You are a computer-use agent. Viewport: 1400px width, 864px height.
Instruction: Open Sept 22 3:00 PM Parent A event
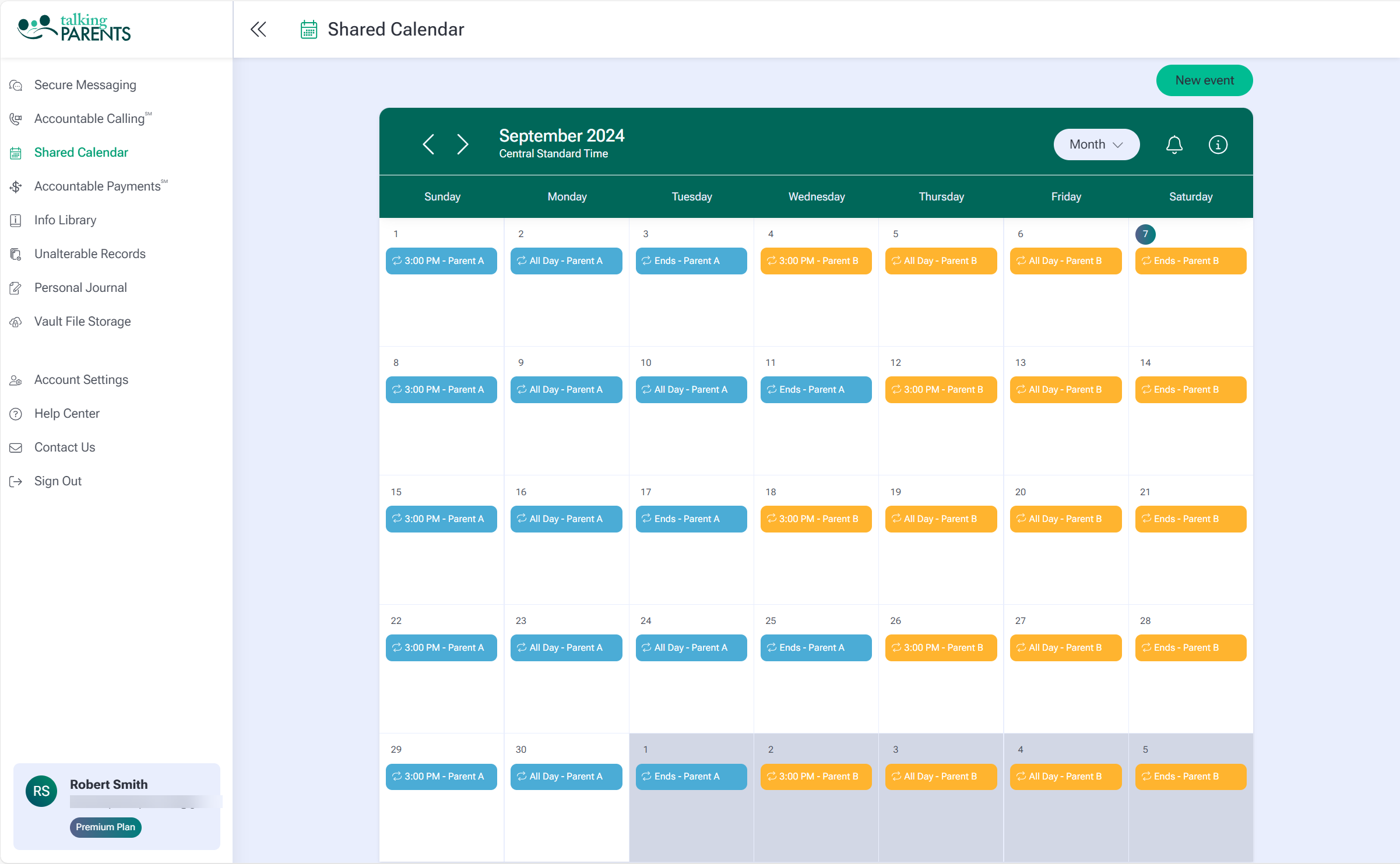pos(441,648)
